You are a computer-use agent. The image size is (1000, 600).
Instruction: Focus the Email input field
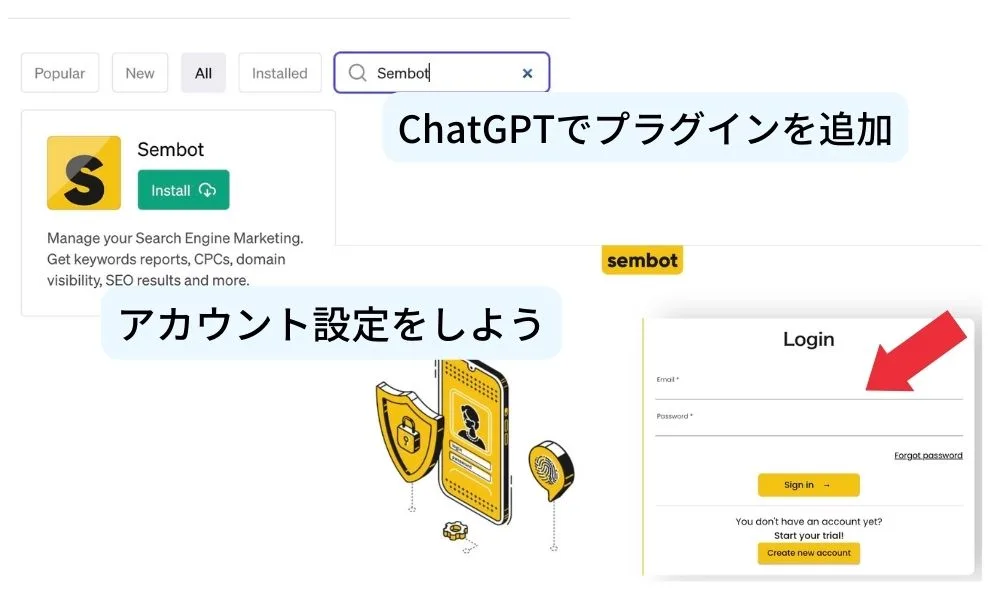(x=809, y=387)
